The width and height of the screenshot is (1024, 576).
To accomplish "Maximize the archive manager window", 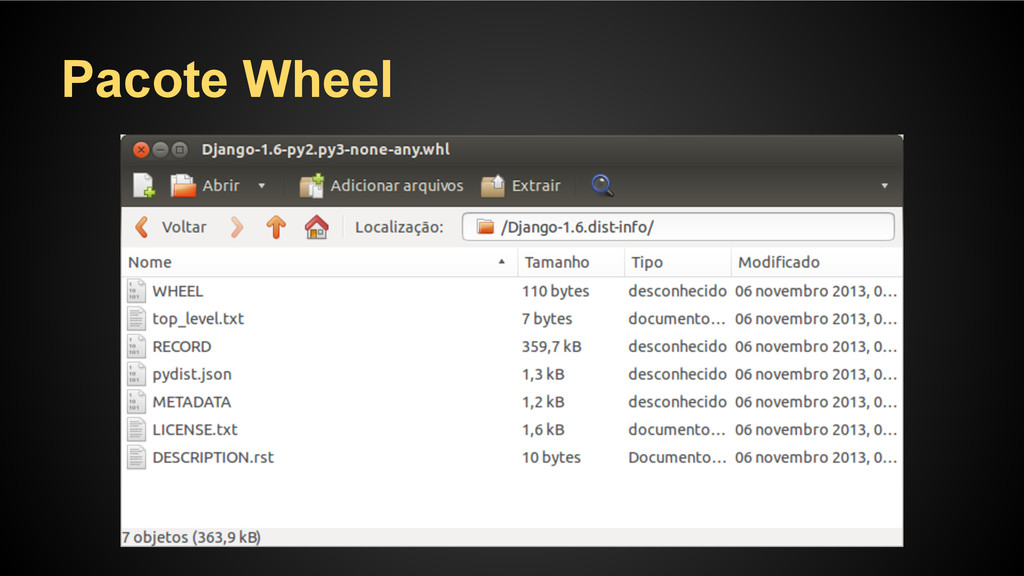I will point(180,150).
